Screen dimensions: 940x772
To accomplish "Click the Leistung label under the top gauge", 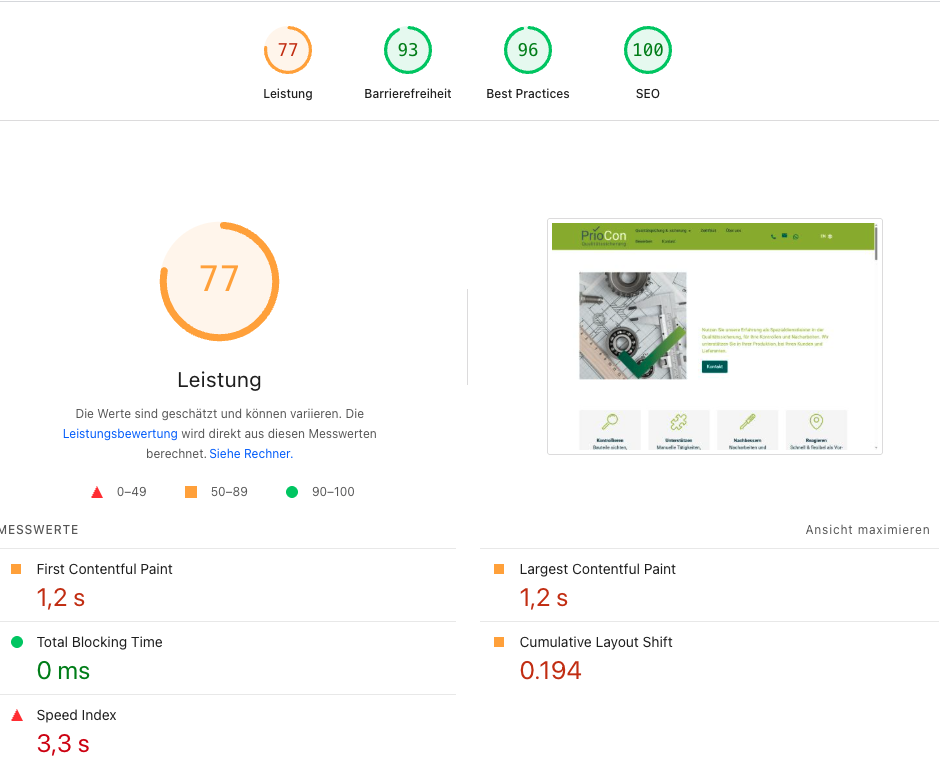I will click(288, 94).
